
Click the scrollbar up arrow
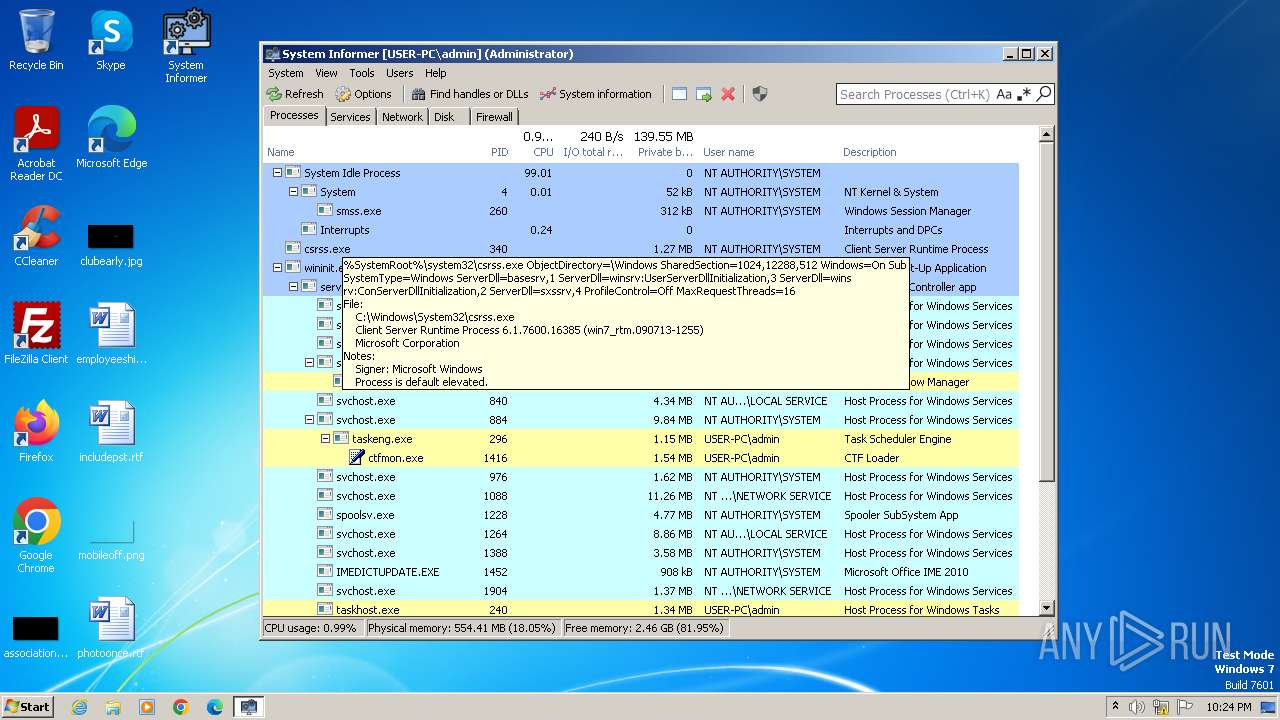click(x=1047, y=134)
